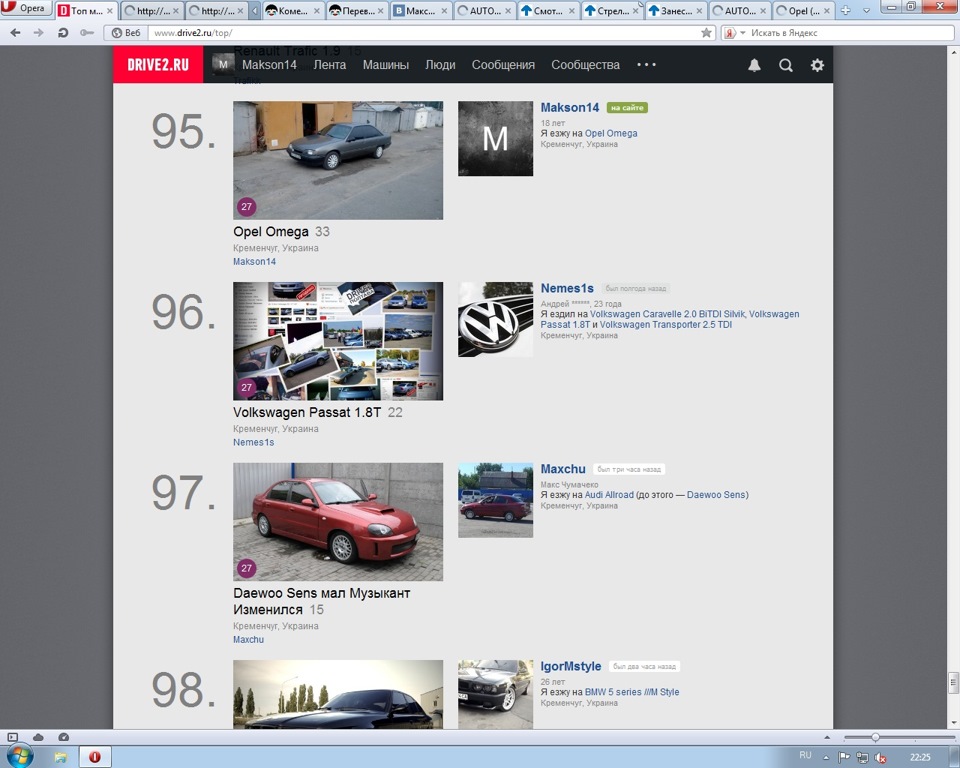Open the password wand key icon

(x=86, y=33)
